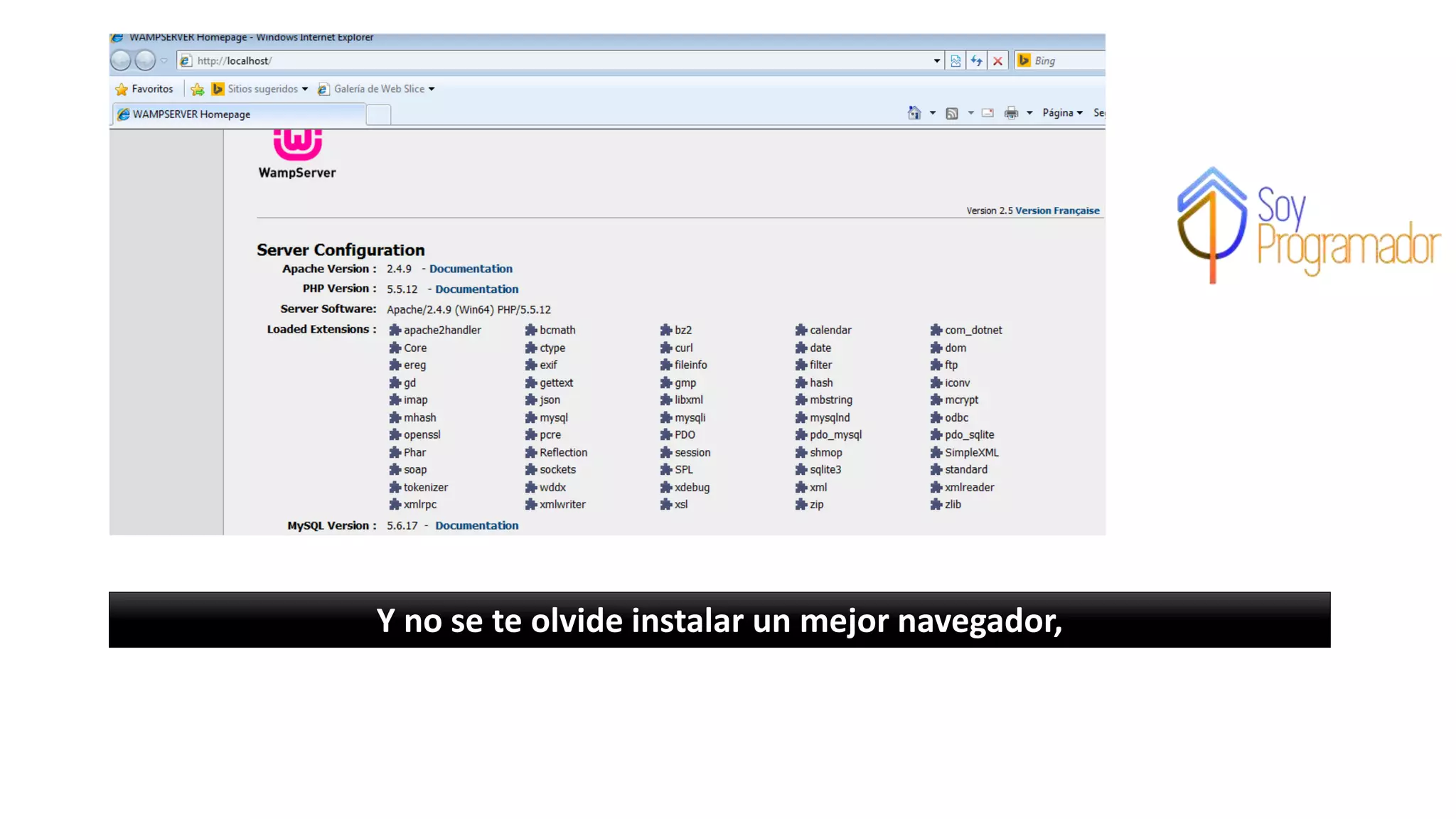Click the zlib extension puzzle icon
This screenshot has height=819, width=1456.
point(936,504)
